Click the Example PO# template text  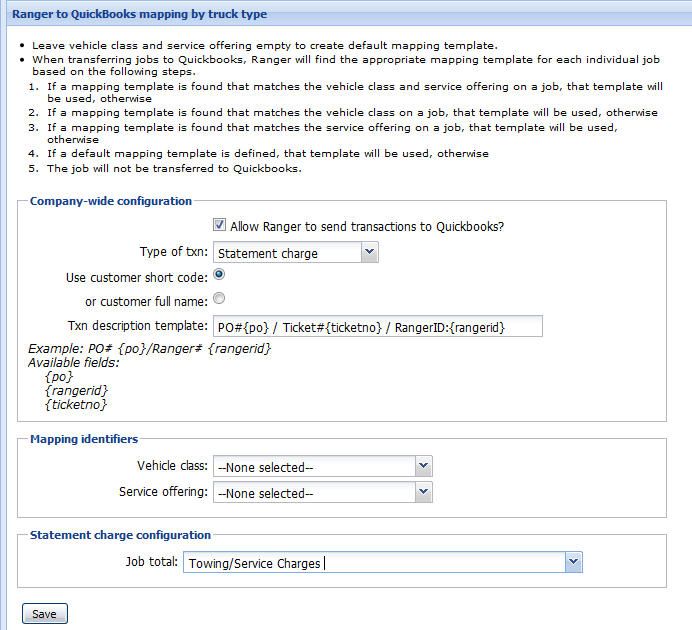149,348
